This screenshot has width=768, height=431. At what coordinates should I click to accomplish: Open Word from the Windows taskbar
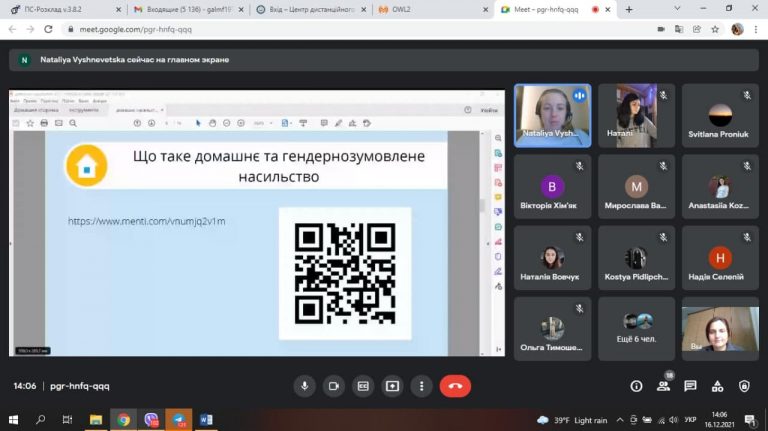pos(206,420)
